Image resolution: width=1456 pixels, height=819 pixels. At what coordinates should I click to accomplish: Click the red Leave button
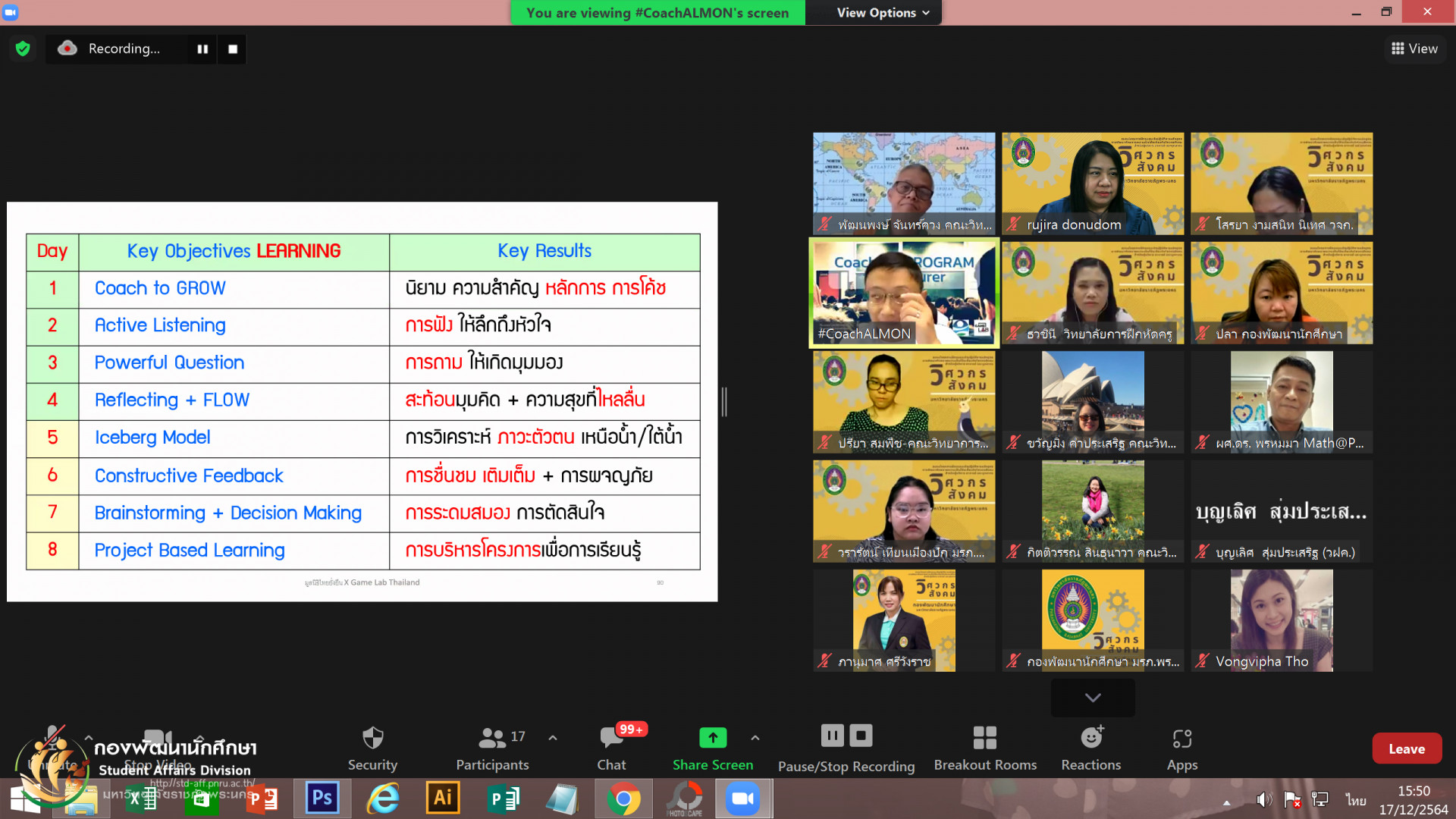(x=1406, y=748)
